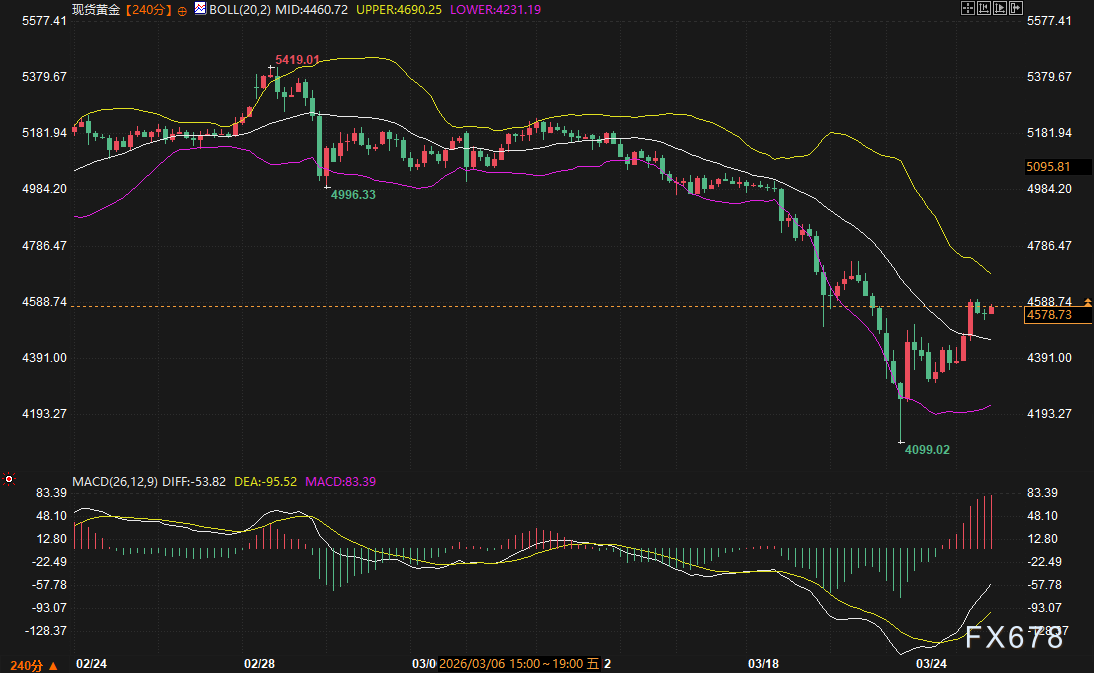Click the 现货黄金 instrument name
Image resolution: width=1094 pixels, height=673 pixels.
click(96, 8)
